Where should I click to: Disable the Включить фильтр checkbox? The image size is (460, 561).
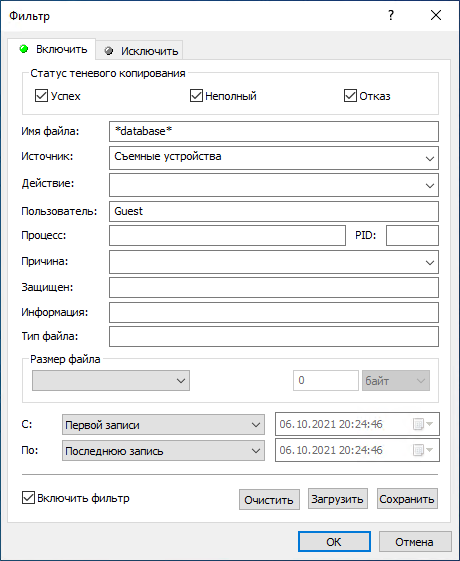tap(28, 498)
